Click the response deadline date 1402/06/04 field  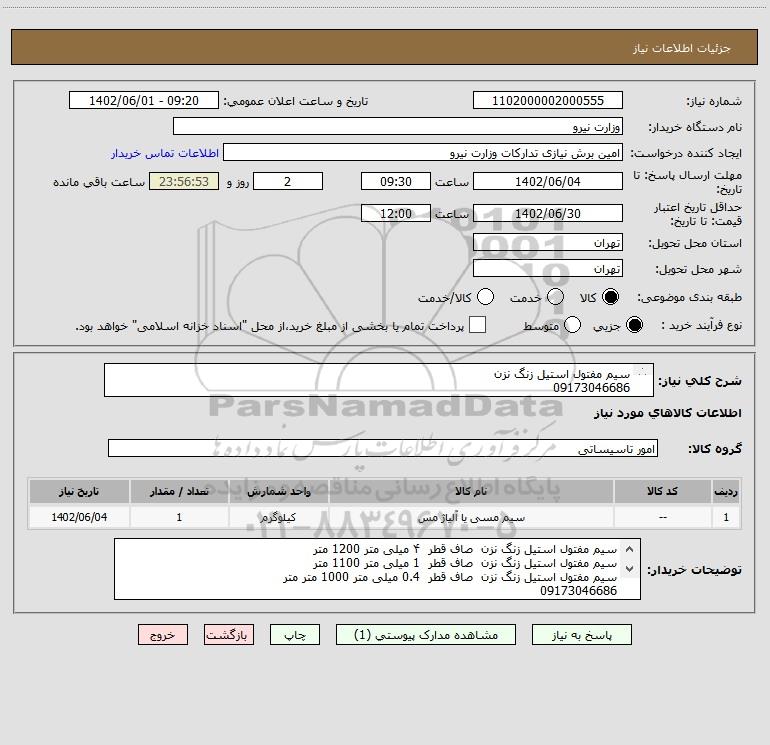(x=548, y=181)
